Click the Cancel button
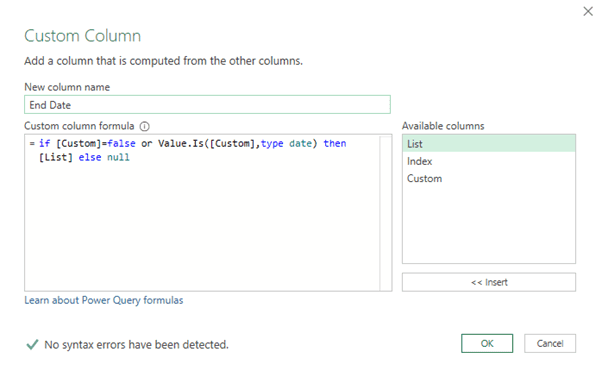 point(550,343)
